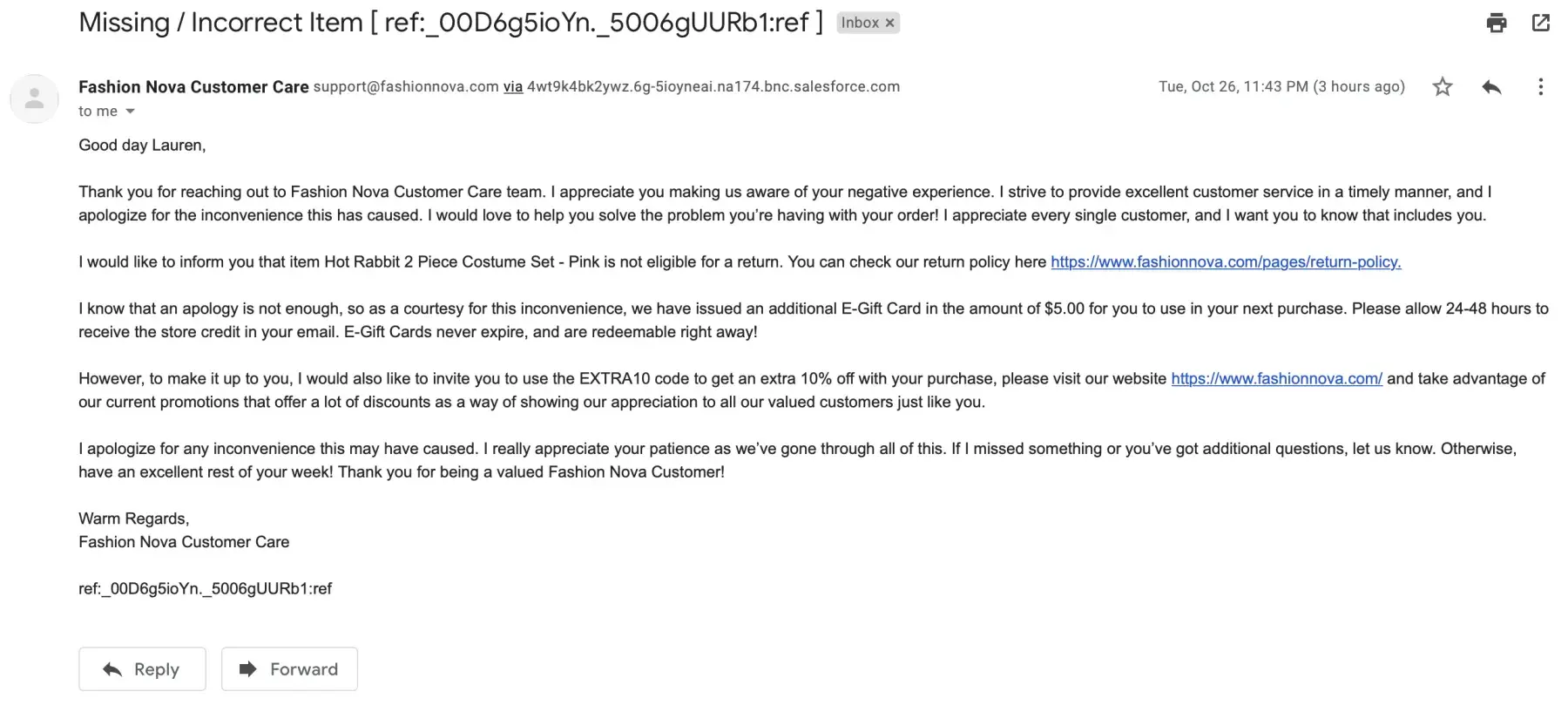Click the ref code line under the signature

coord(205,589)
